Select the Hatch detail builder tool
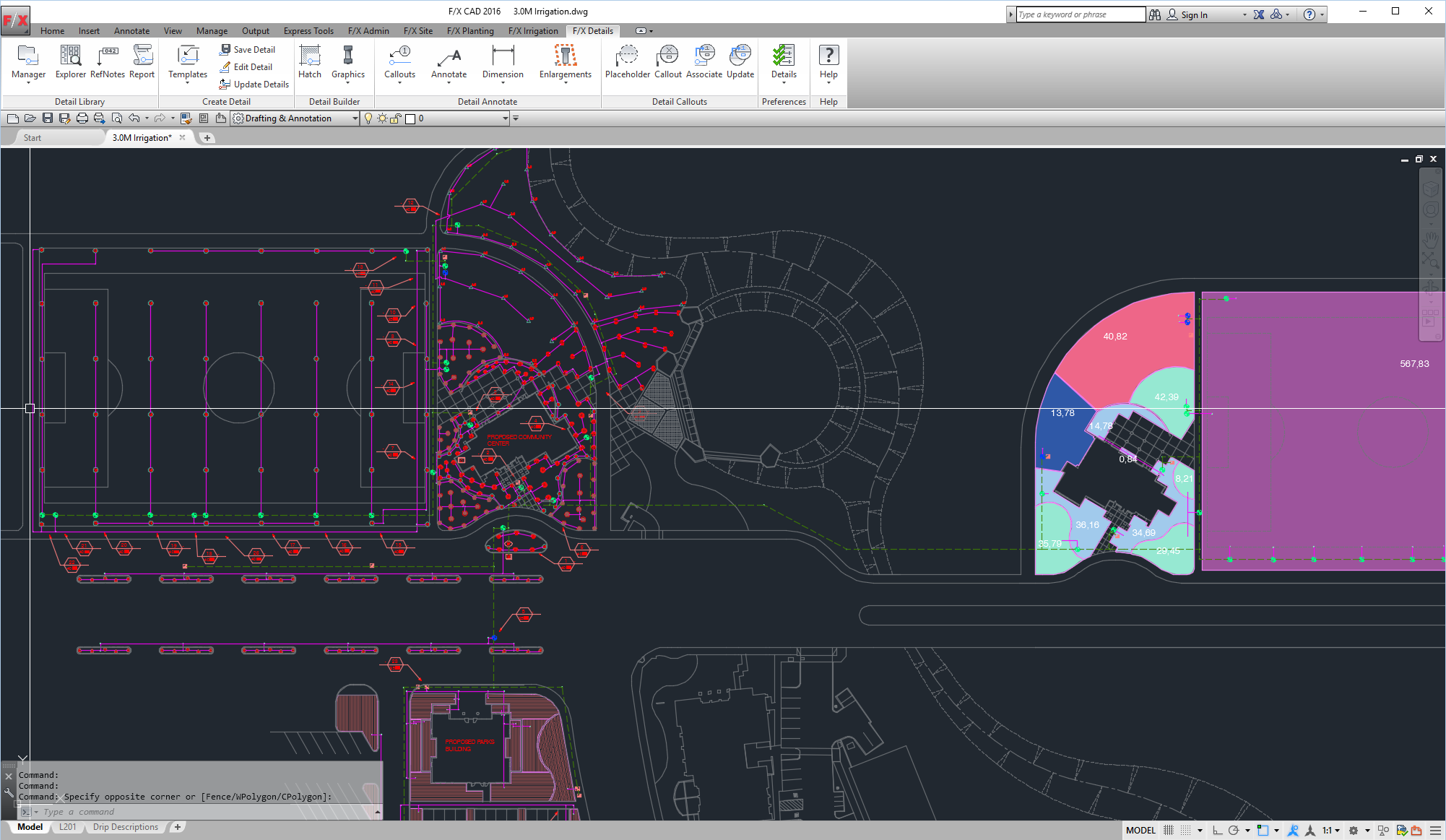Viewport: 1446px width, 840px height. click(x=309, y=61)
